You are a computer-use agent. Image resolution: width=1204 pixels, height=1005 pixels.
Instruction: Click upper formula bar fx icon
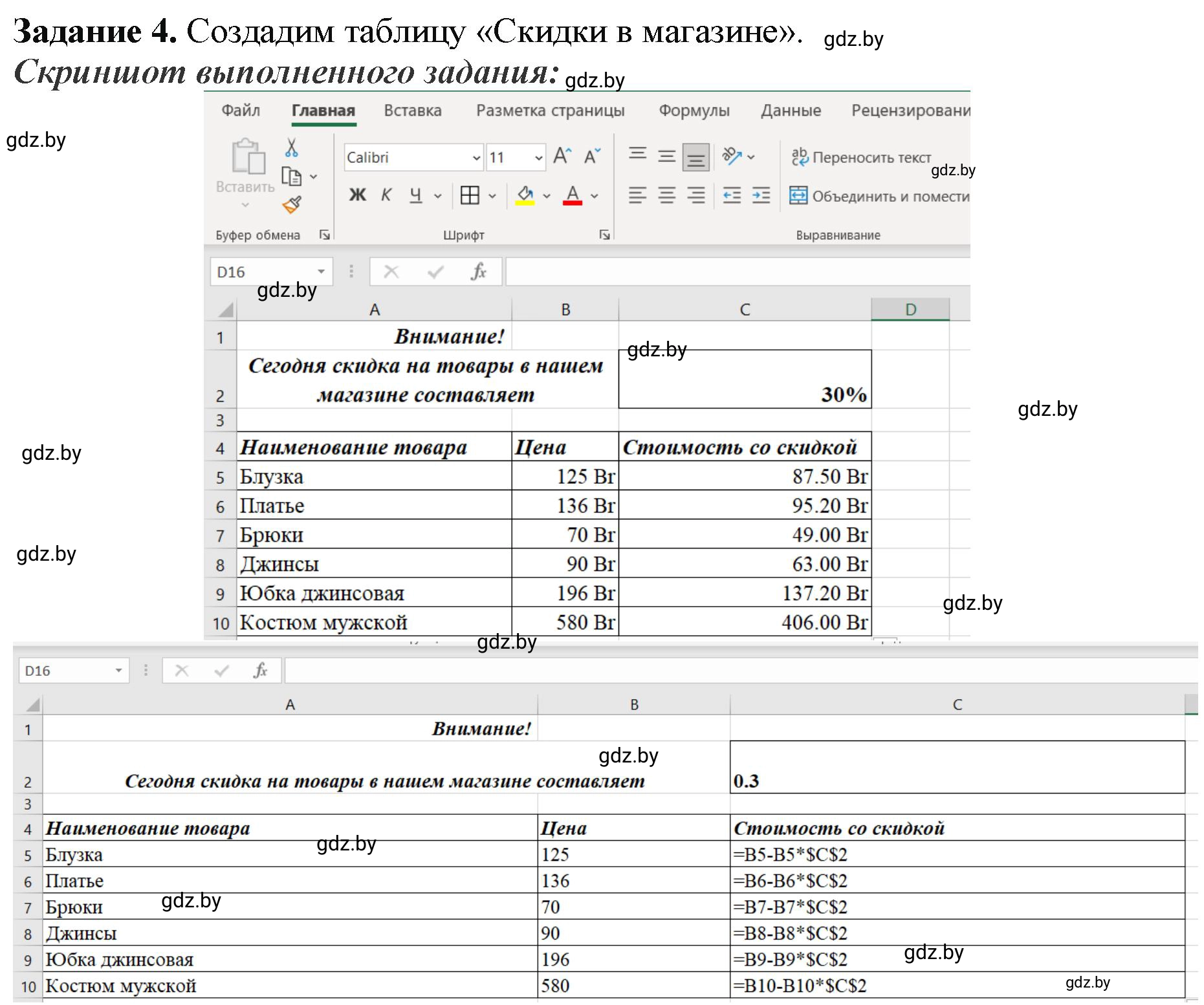(478, 272)
